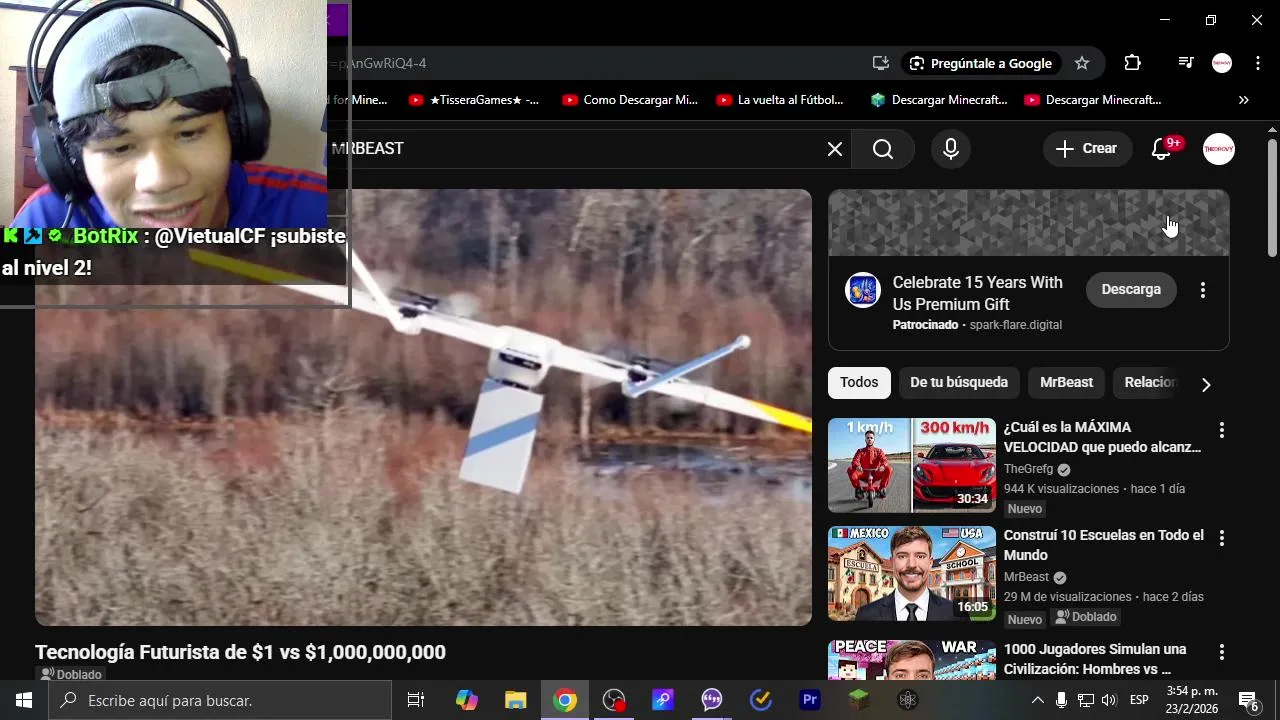
Task: Open first Descargar Minecraft bookmark with cube icon
Action: [x=938, y=100]
